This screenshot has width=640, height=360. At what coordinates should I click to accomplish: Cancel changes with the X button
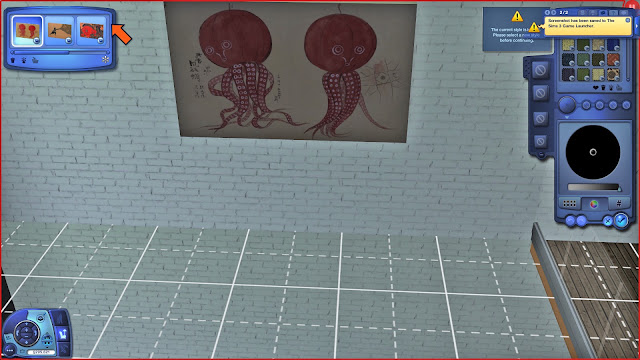coord(607,221)
